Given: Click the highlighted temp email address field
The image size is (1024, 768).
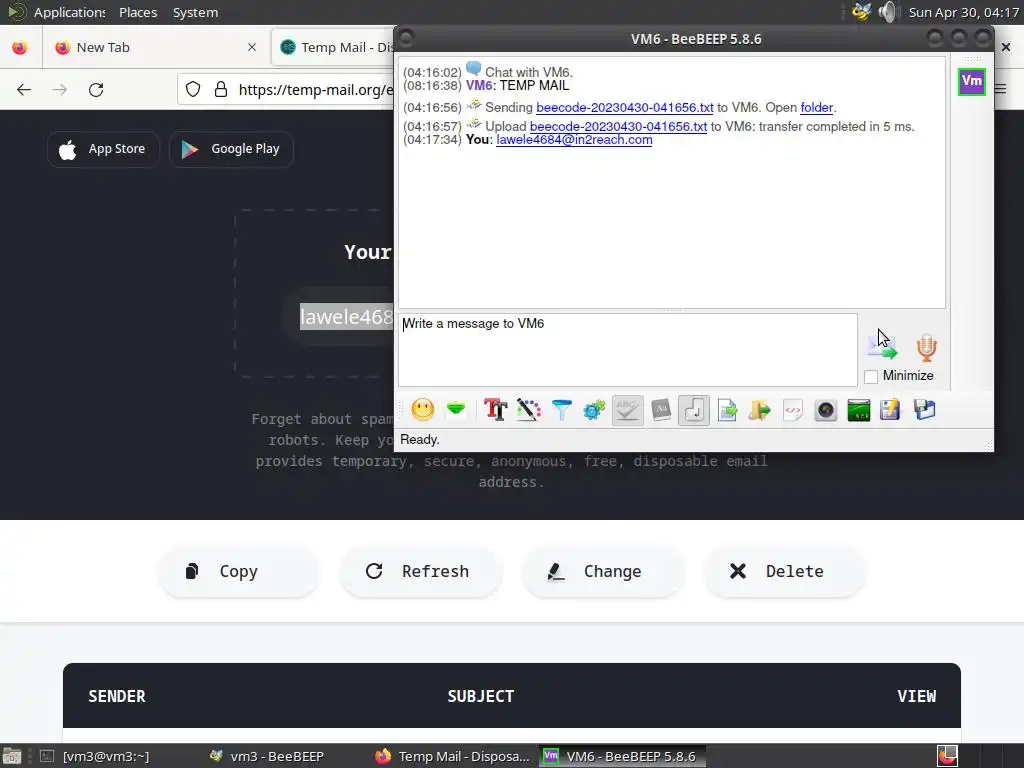Looking at the screenshot, I should point(346,317).
